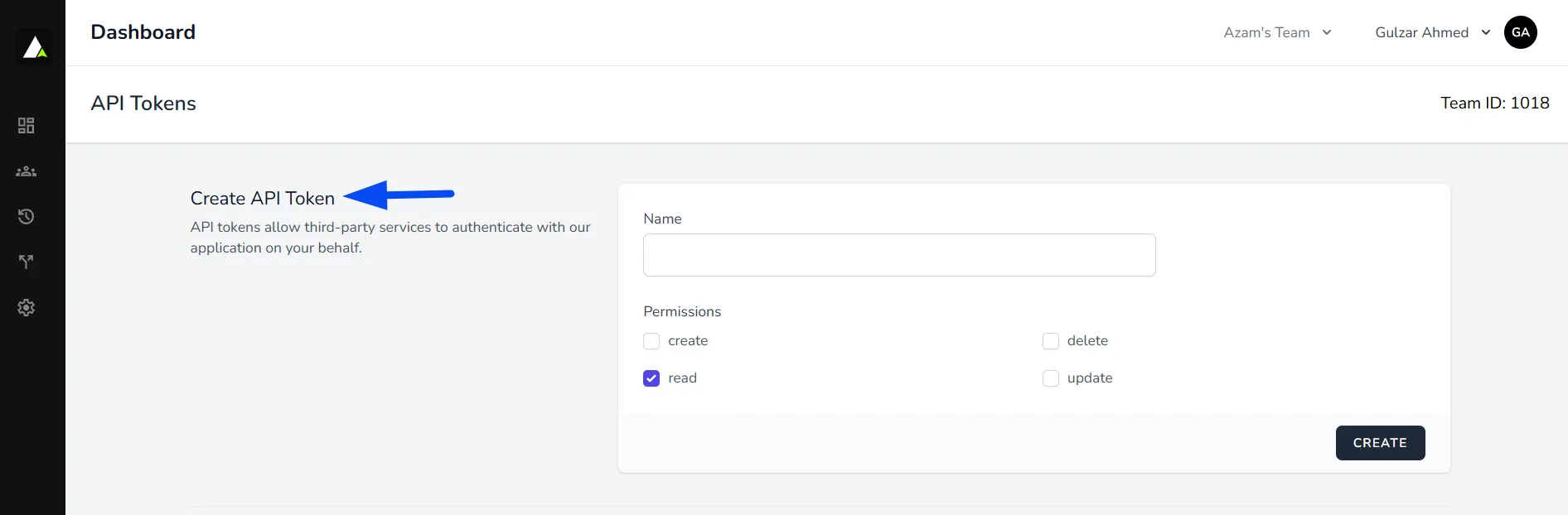
Task: Expand the Azam's Team switcher dropdown
Action: point(1278,32)
